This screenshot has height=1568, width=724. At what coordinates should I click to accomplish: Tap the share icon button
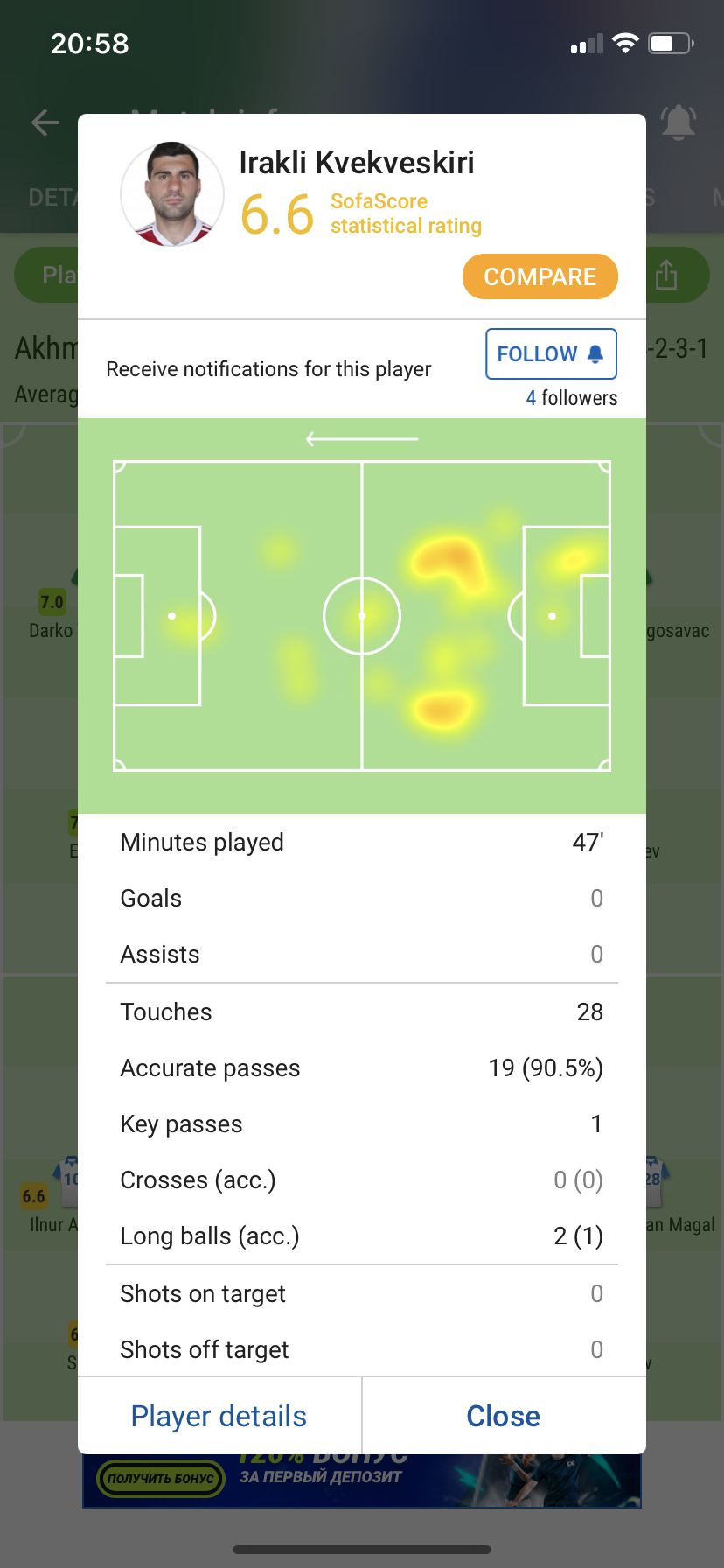click(x=666, y=274)
